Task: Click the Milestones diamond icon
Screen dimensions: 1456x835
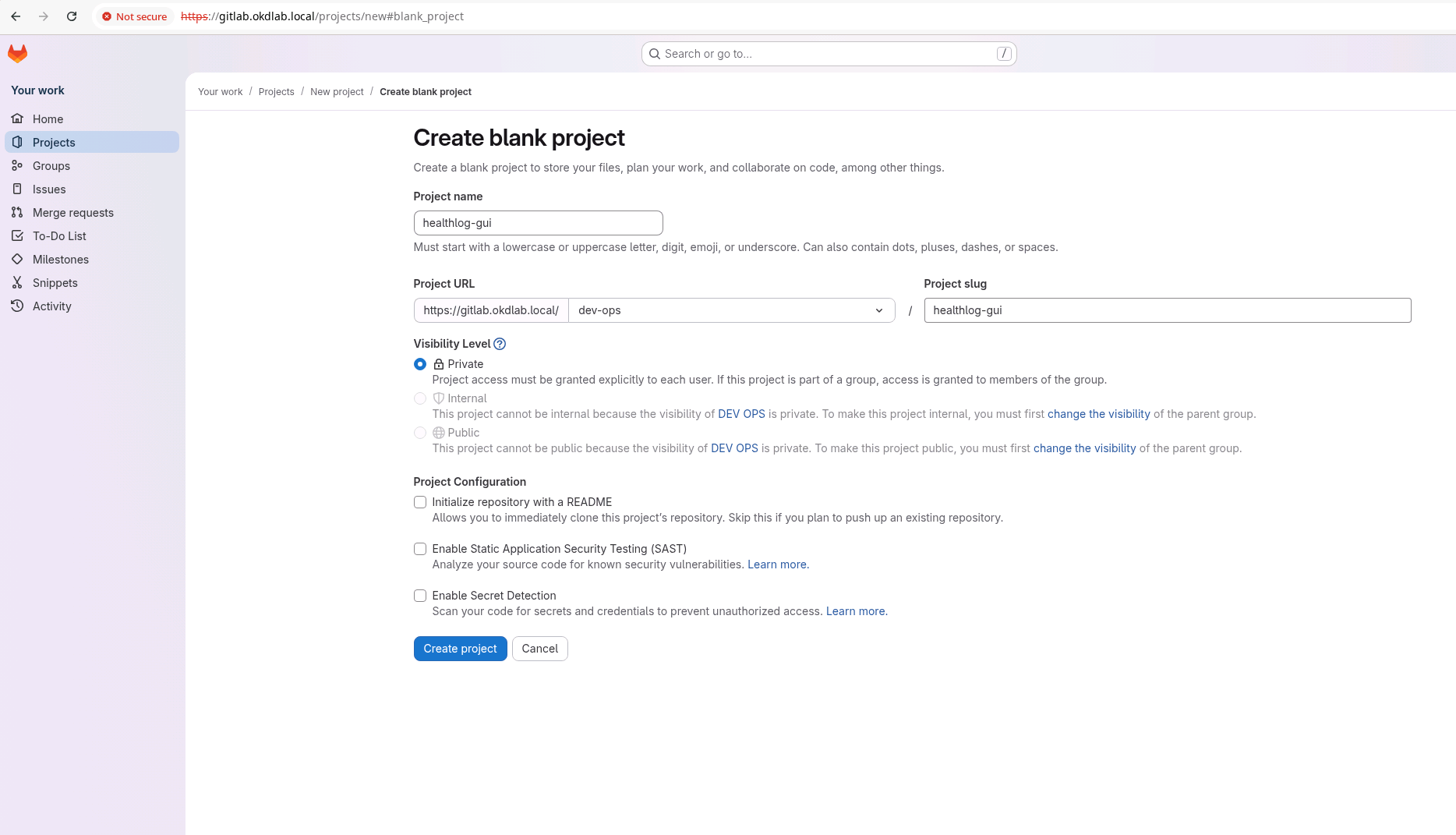Action: click(17, 259)
